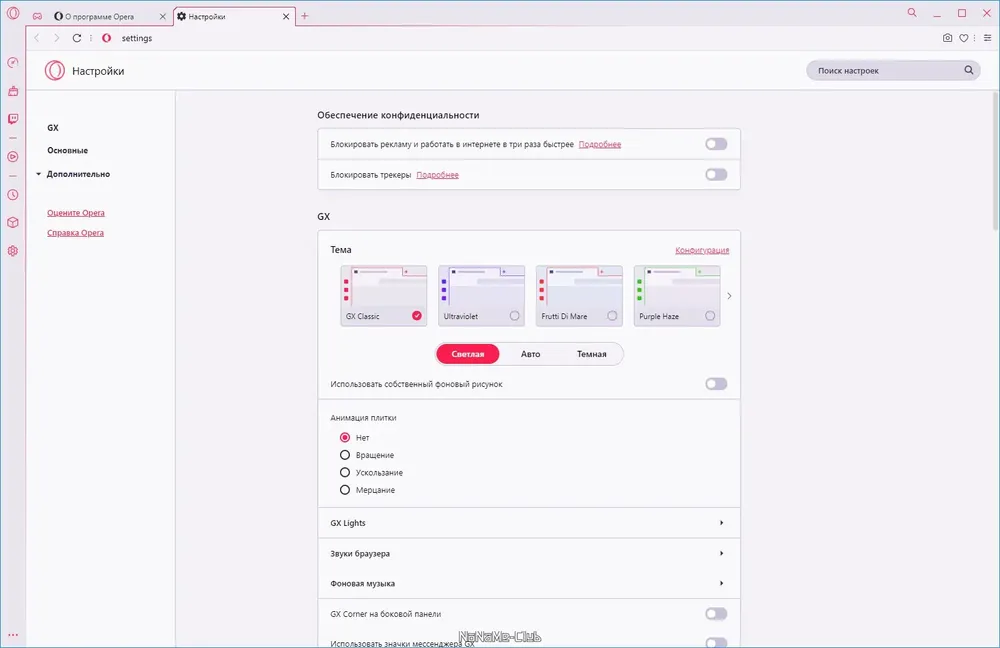The image size is (1000, 648).
Task: Take a snapshot with the camera icon
Action: [947, 38]
